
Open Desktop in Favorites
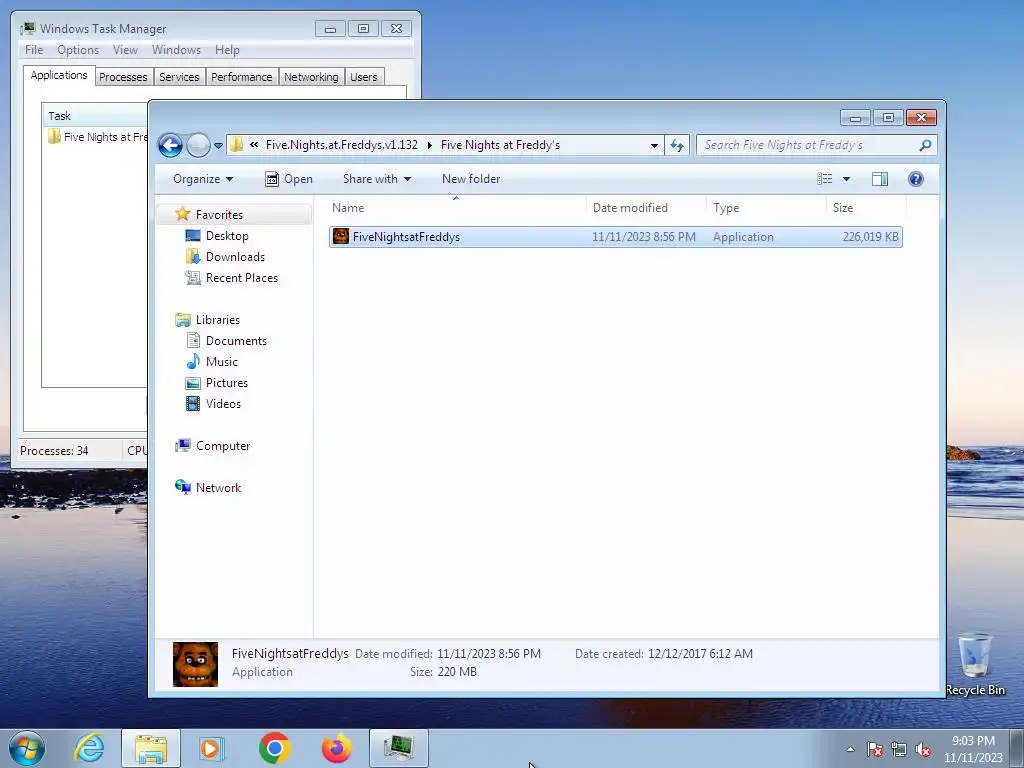(227, 236)
